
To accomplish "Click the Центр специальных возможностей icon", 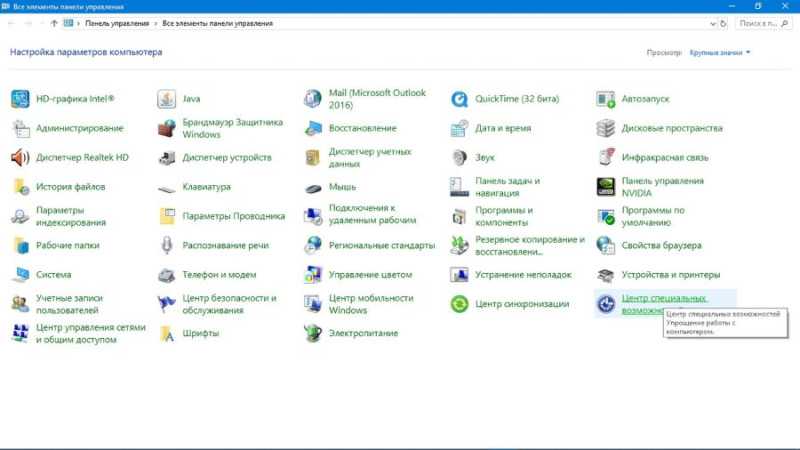I will (x=606, y=304).
